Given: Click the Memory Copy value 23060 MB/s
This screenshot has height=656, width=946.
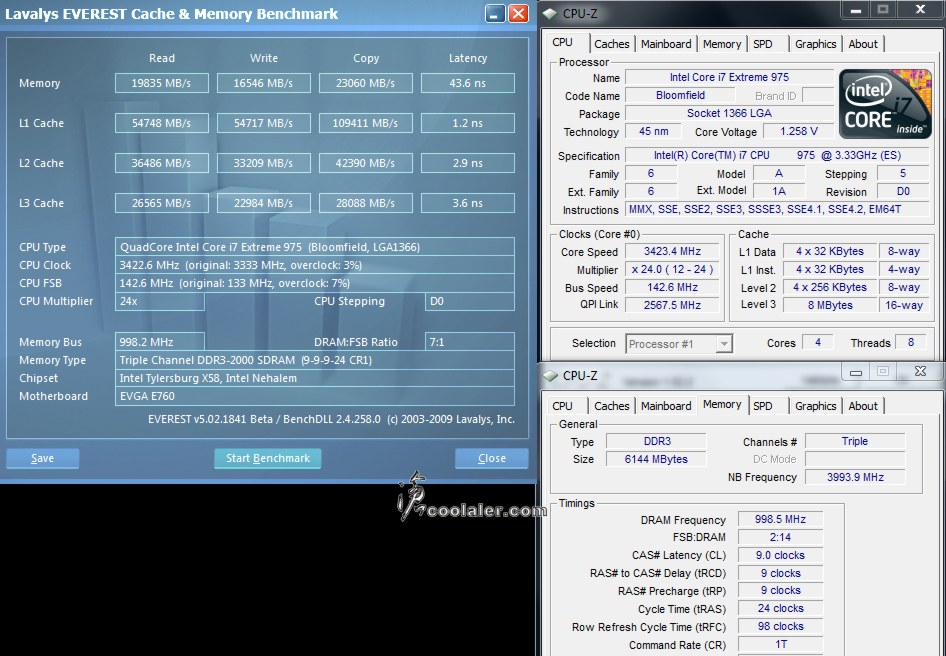Looking at the screenshot, I should tap(366, 83).
